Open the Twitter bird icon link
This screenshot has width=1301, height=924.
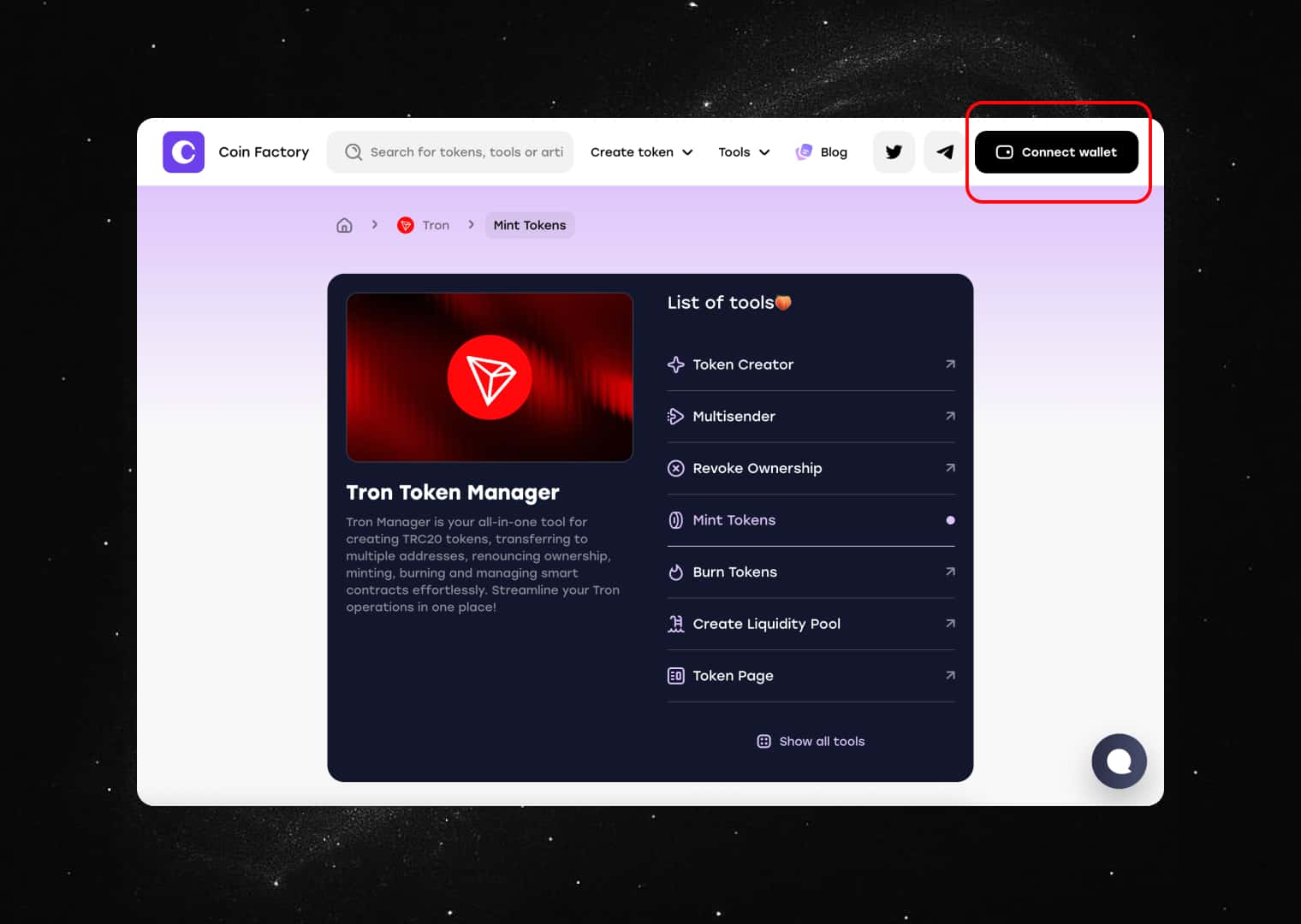click(x=894, y=152)
